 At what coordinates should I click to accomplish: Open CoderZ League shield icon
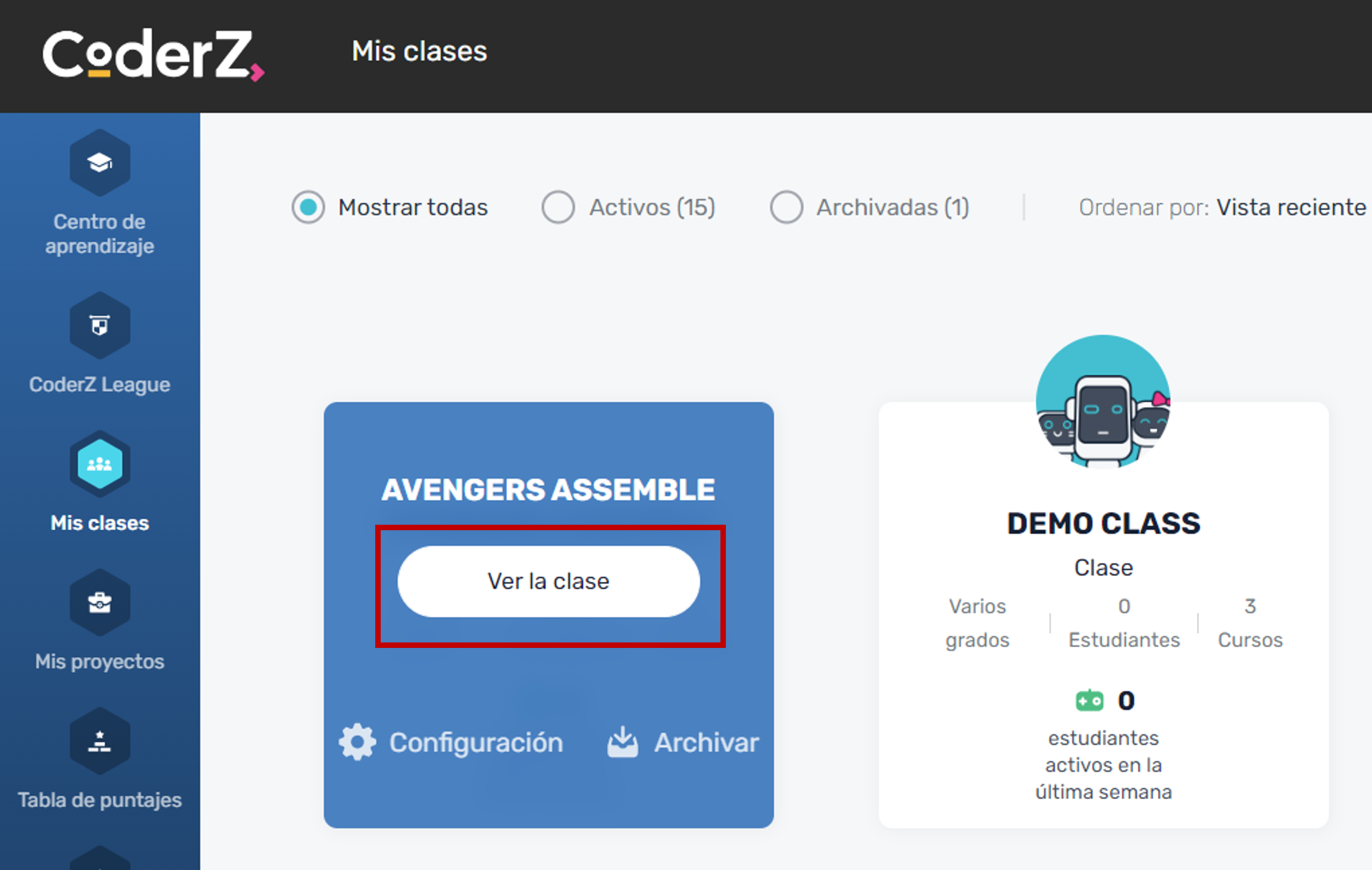[100, 326]
